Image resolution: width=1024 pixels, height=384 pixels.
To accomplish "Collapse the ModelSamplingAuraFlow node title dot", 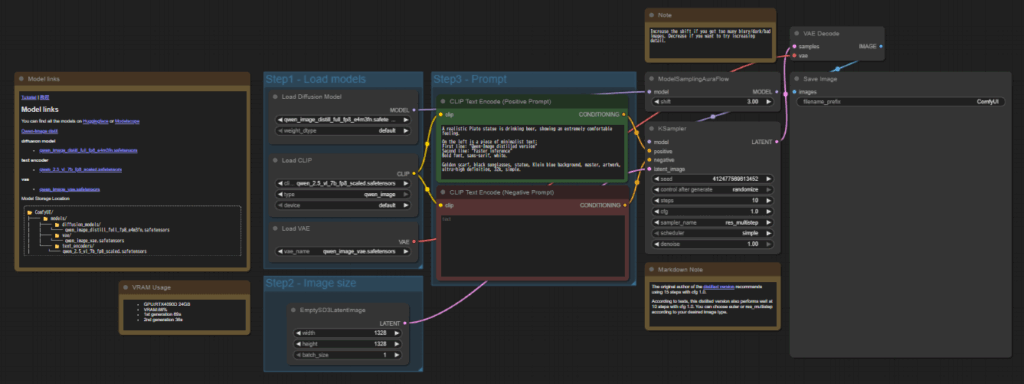I will 651,78.
